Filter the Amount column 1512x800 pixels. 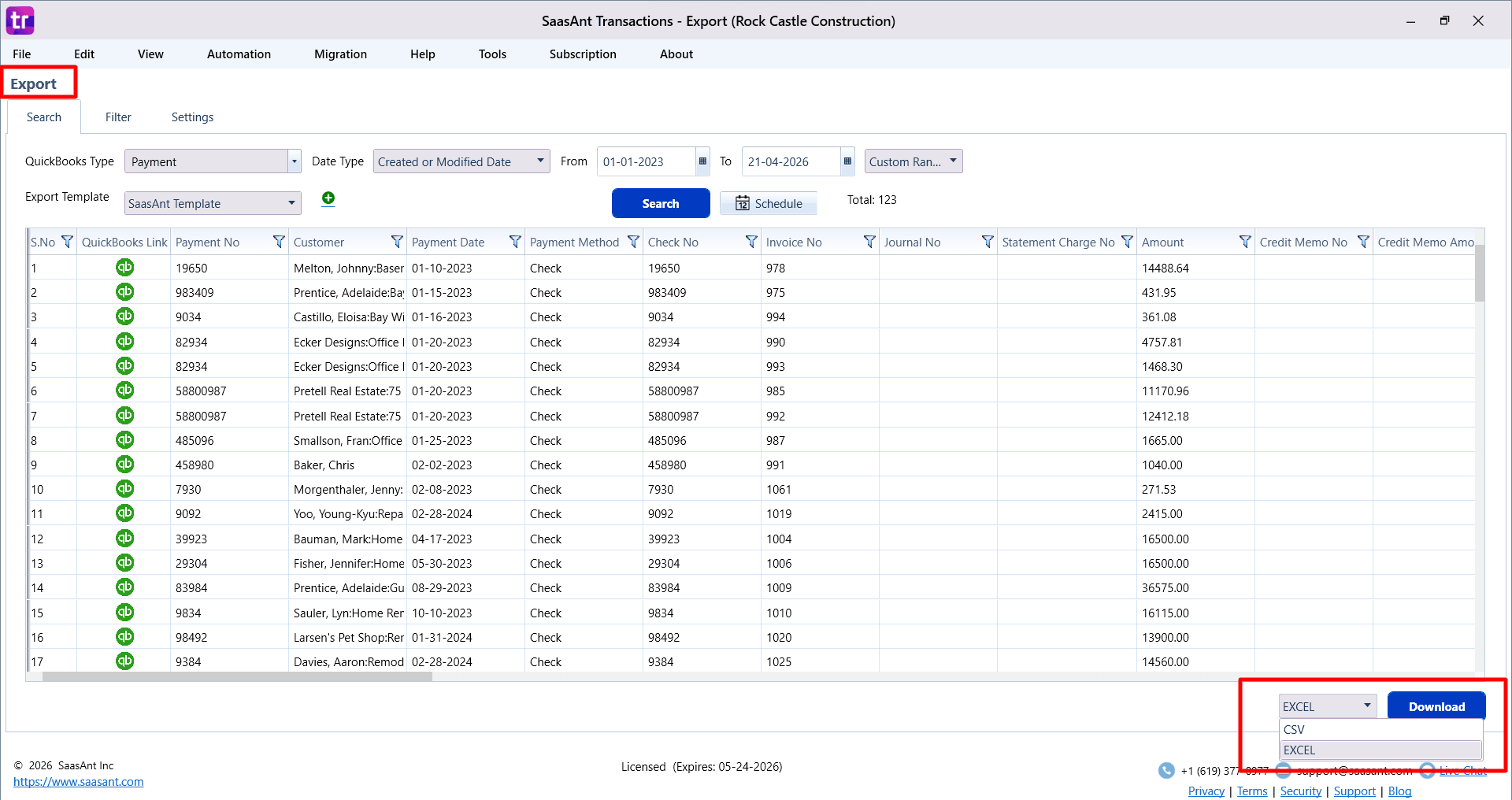pos(1245,242)
